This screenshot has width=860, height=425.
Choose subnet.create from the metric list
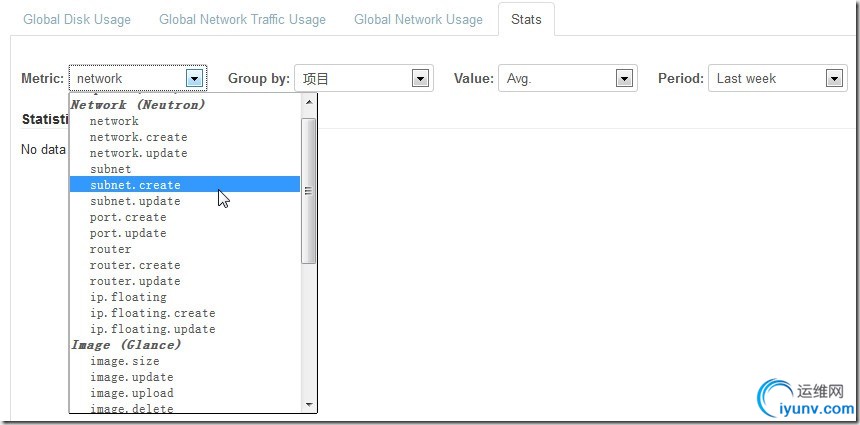(135, 185)
